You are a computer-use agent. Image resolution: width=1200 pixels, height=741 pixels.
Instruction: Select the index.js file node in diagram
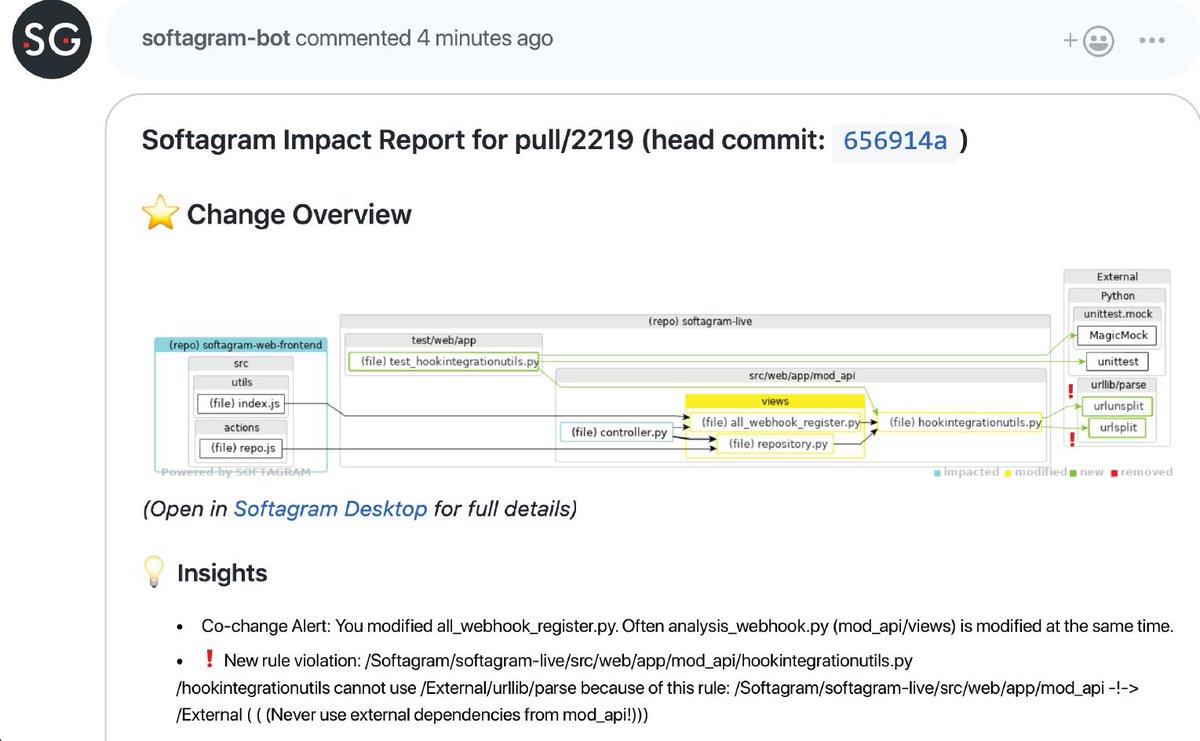click(x=240, y=404)
